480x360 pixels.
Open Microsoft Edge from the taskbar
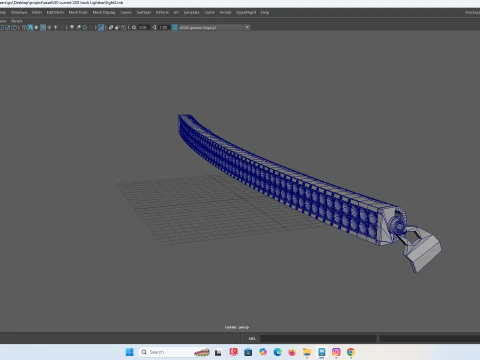277,352
